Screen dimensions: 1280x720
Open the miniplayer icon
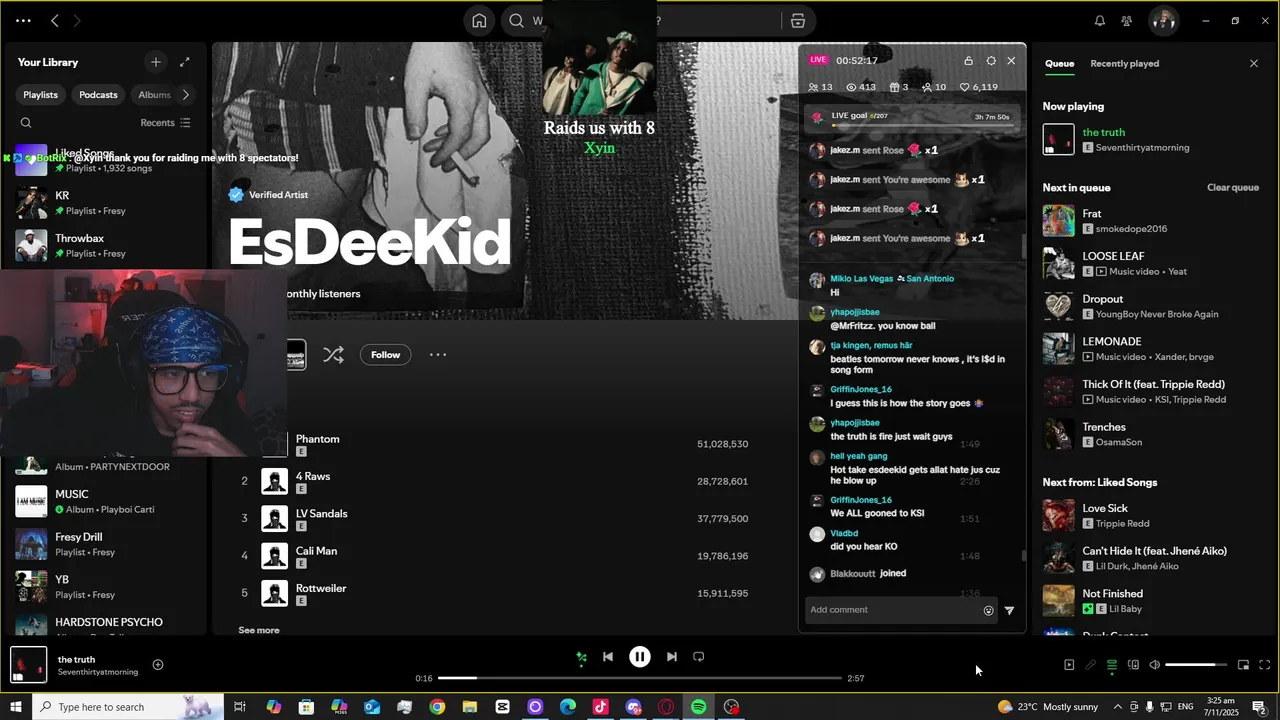point(1243,665)
